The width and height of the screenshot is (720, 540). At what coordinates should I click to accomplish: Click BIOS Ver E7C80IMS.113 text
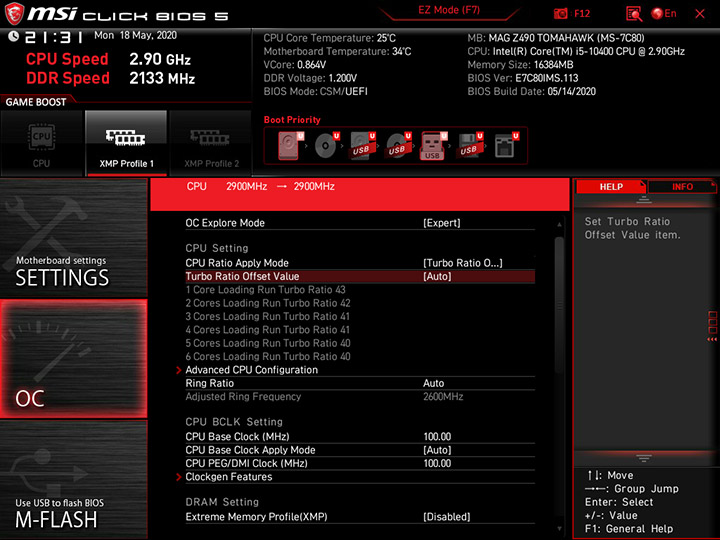(523, 78)
